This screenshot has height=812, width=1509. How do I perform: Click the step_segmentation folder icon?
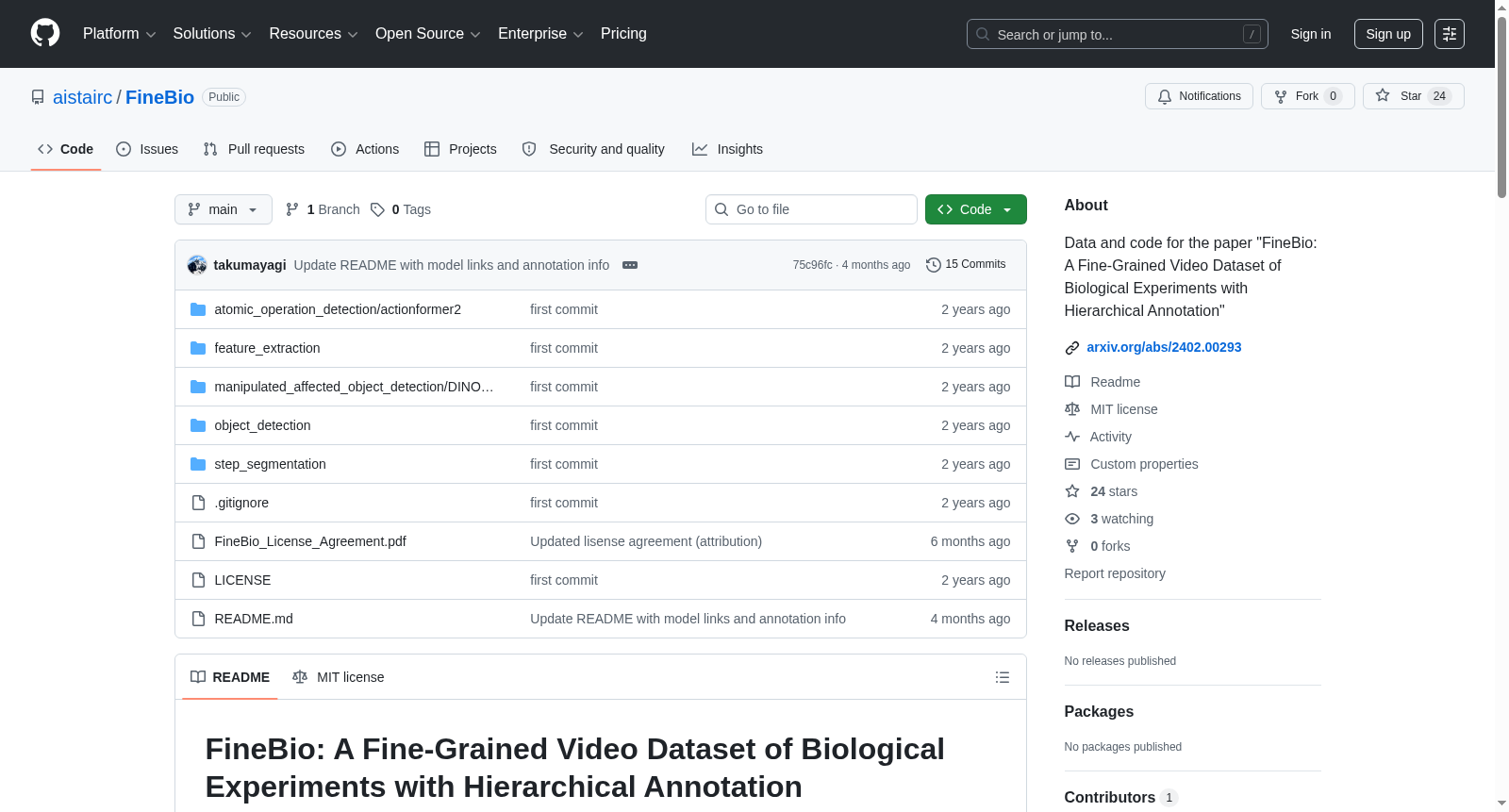pos(198,464)
